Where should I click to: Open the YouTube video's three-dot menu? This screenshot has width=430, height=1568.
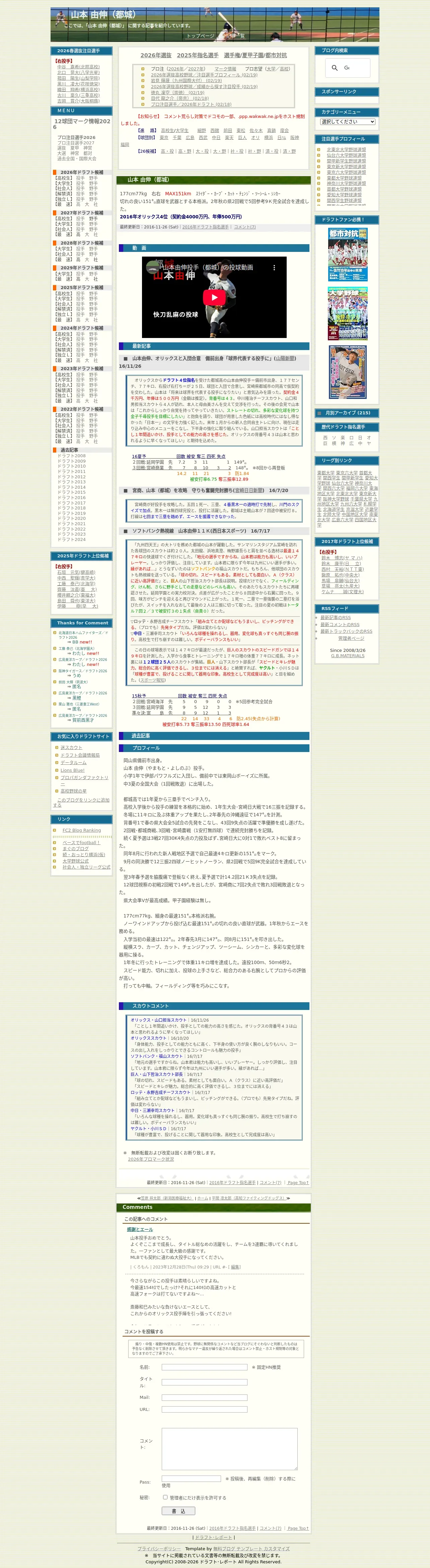click(x=274, y=267)
